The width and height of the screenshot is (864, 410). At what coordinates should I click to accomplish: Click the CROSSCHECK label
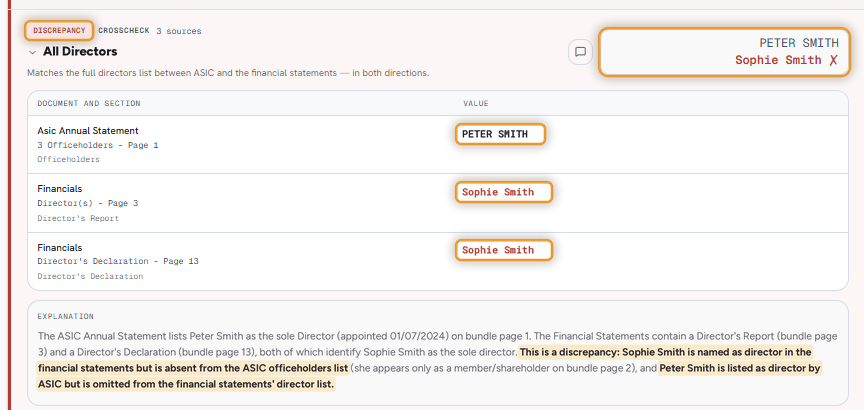[124, 31]
